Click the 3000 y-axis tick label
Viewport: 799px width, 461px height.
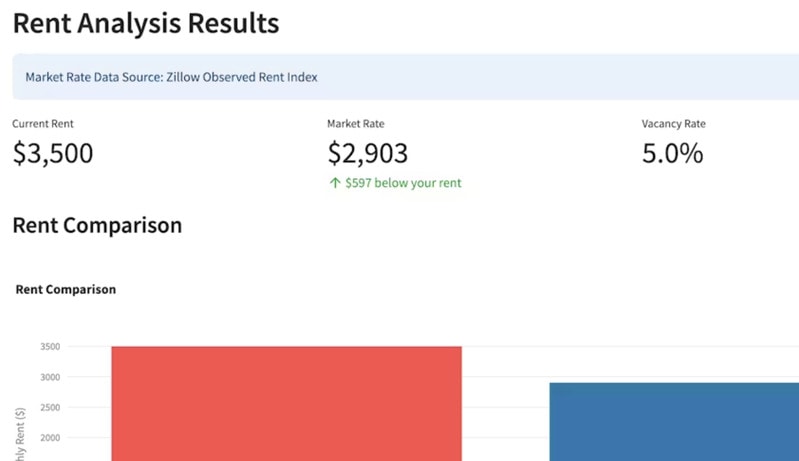(50, 377)
